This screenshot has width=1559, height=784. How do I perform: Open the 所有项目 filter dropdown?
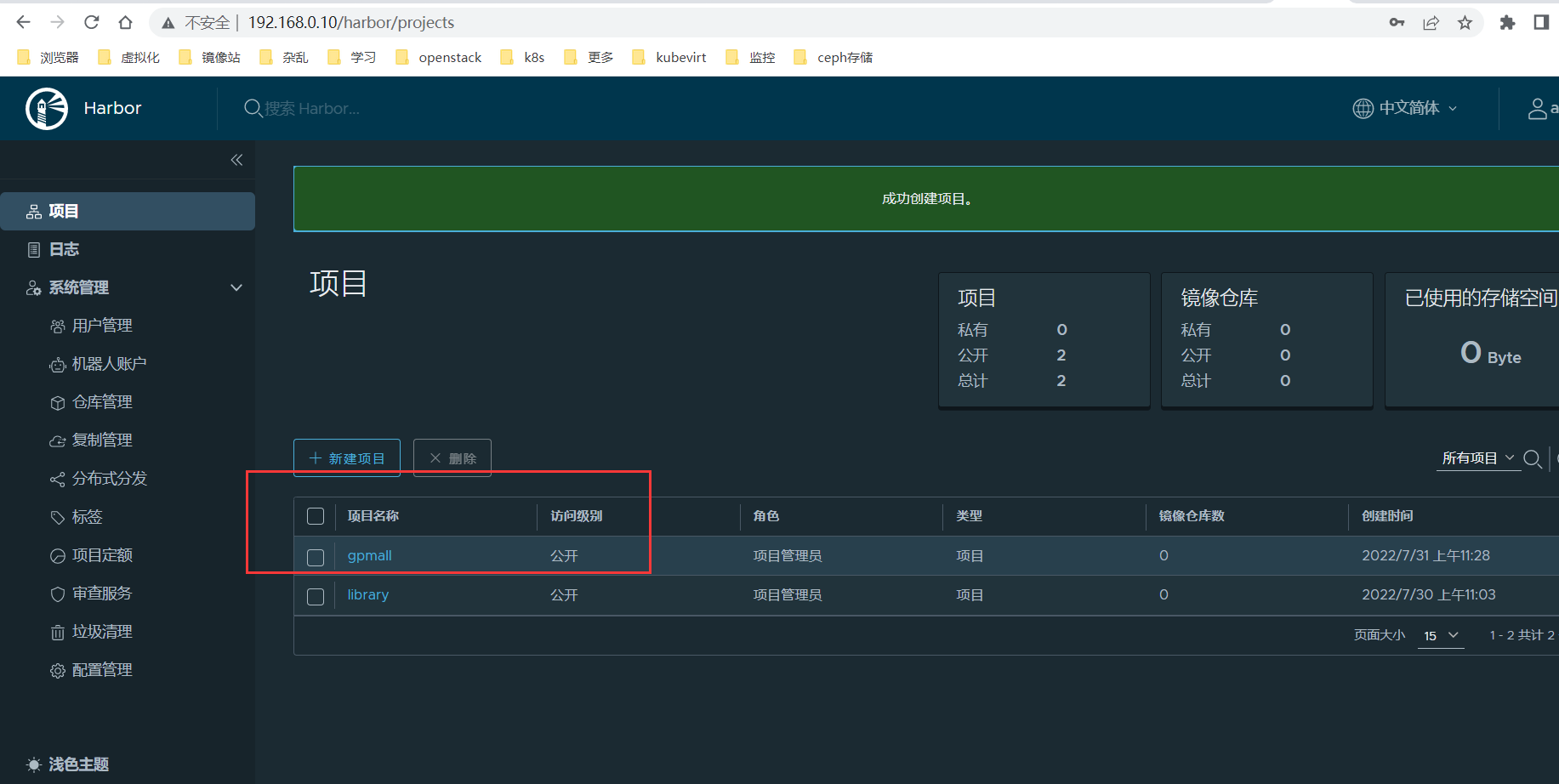point(1478,458)
